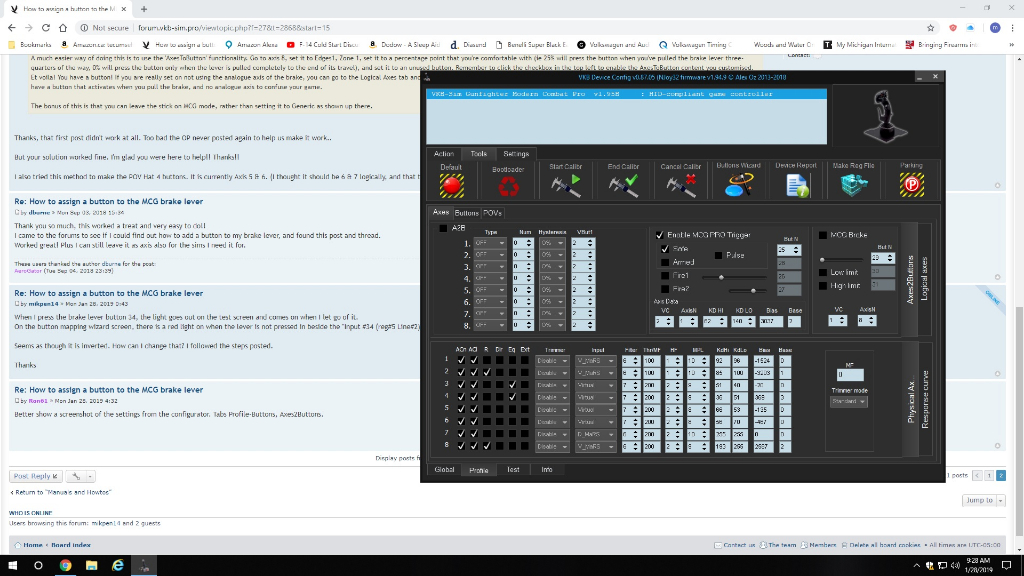Open the Device Report icon
Screen dimensions: 1024x576
796,185
